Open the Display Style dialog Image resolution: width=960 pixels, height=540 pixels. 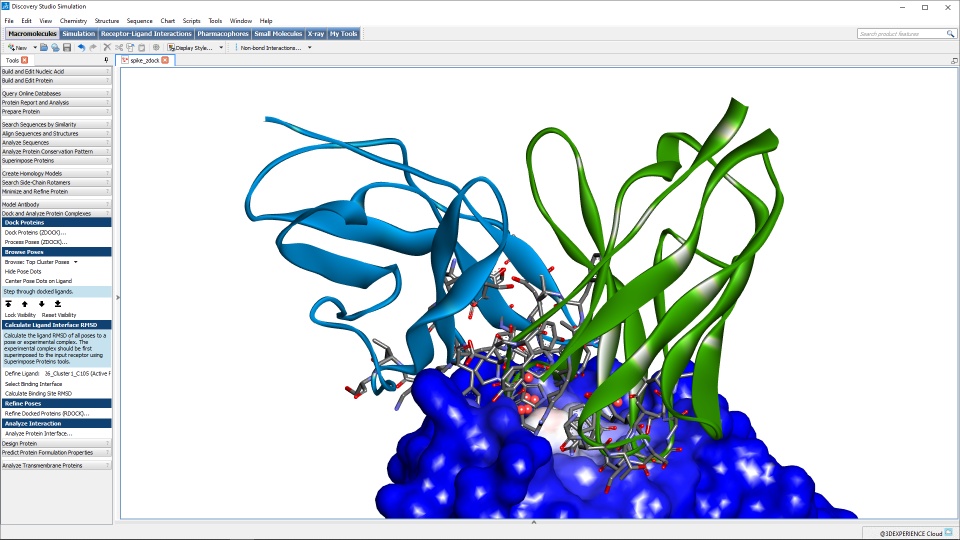(190, 47)
